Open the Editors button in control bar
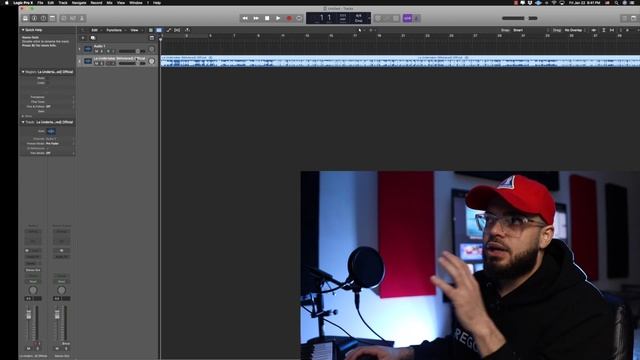 click(x=82, y=18)
